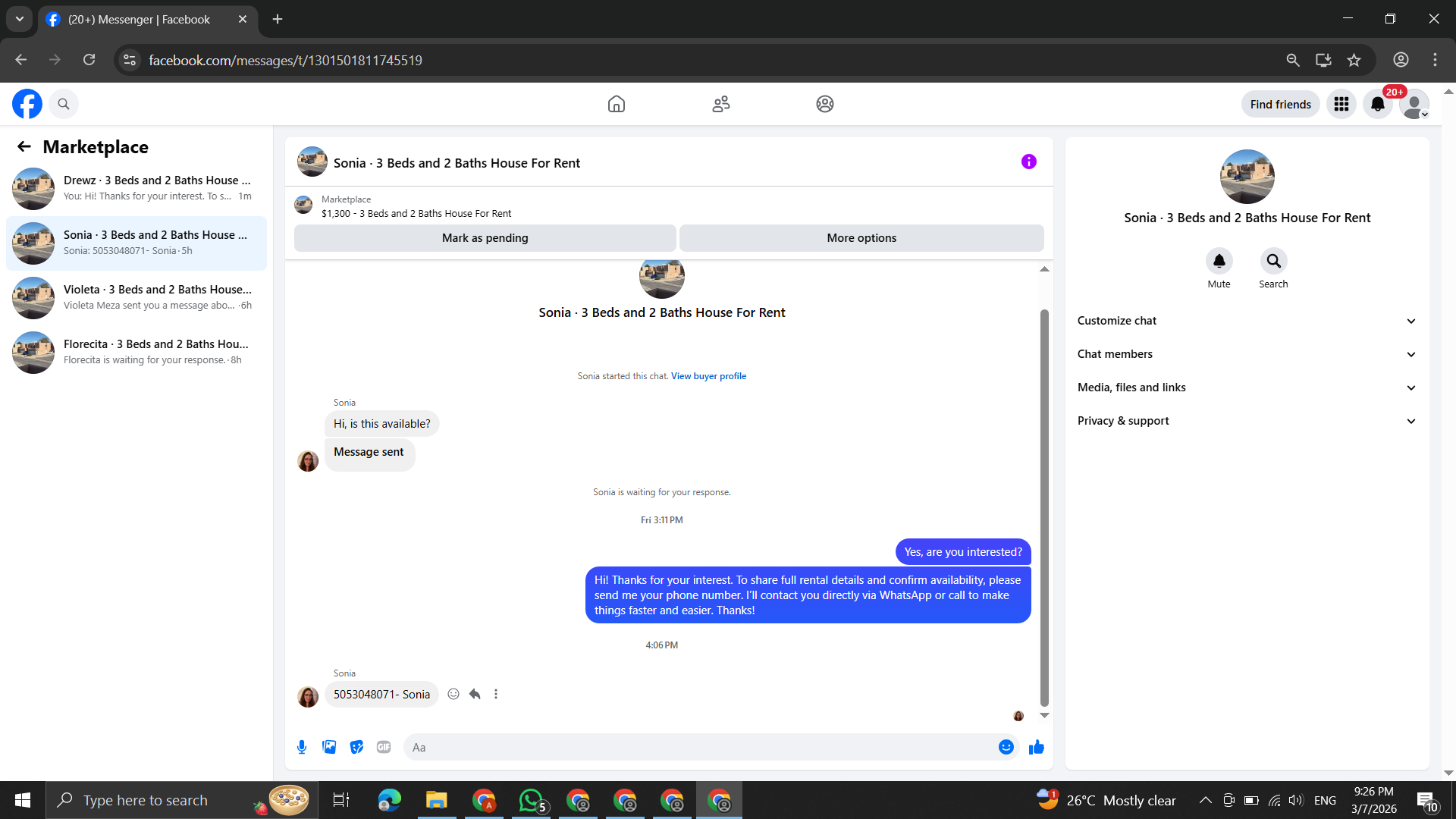The width and height of the screenshot is (1456, 819).
Task: Expand Customize chat section
Action: (1247, 321)
